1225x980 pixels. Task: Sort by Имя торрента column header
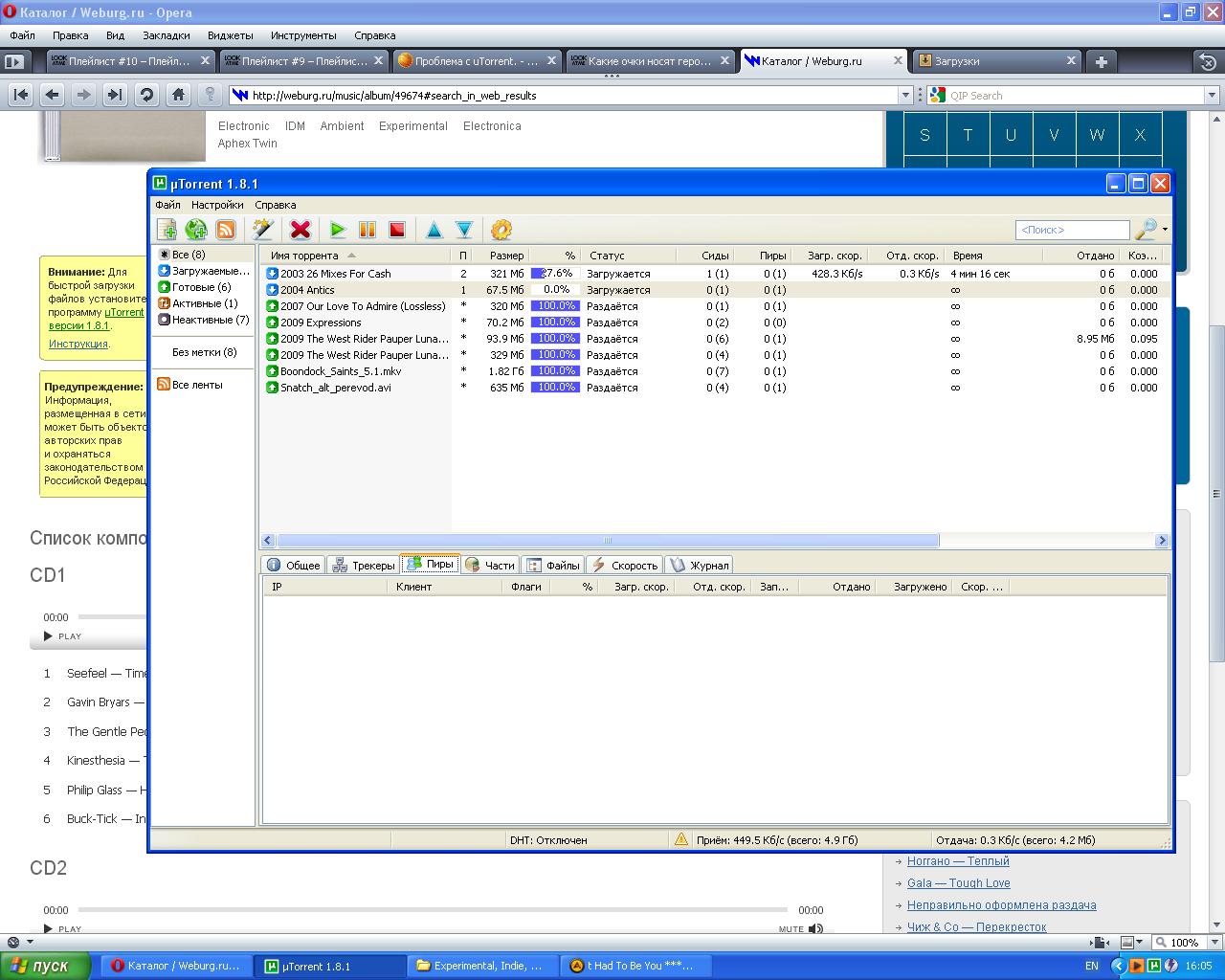coord(355,256)
